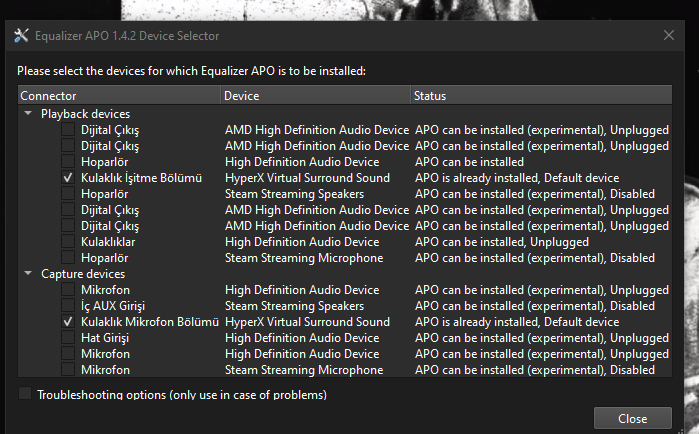This screenshot has height=434, width=699.
Task: Check Kulaklıklar High Definition Audio Device box
Action: [67, 242]
